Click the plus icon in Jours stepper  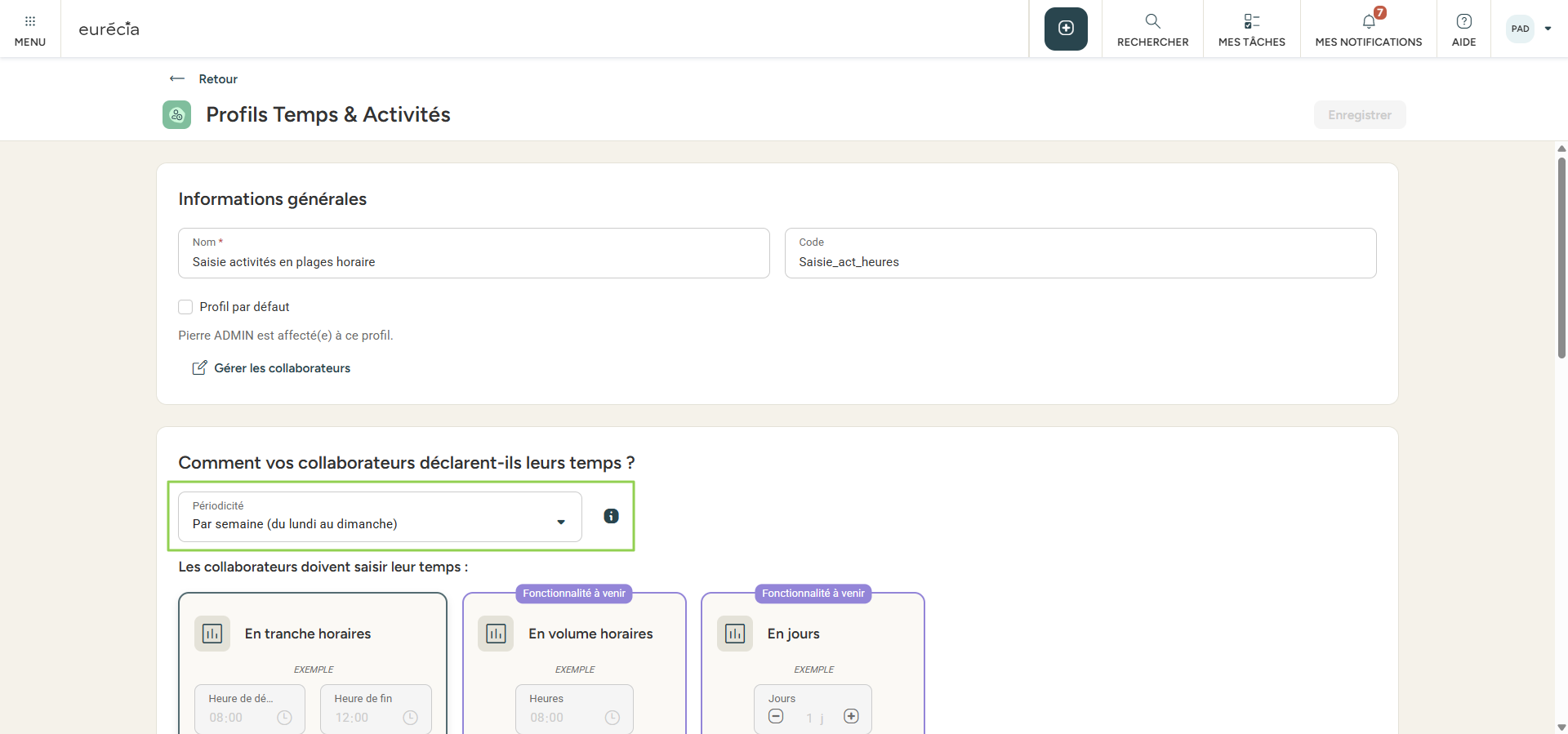pyautogui.click(x=851, y=716)
